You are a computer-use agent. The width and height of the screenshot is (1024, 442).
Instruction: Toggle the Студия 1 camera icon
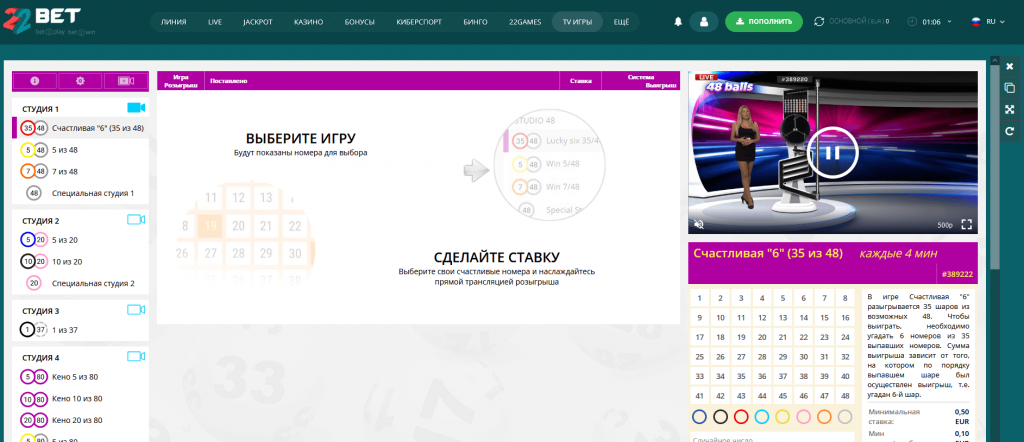coord(136,108)
